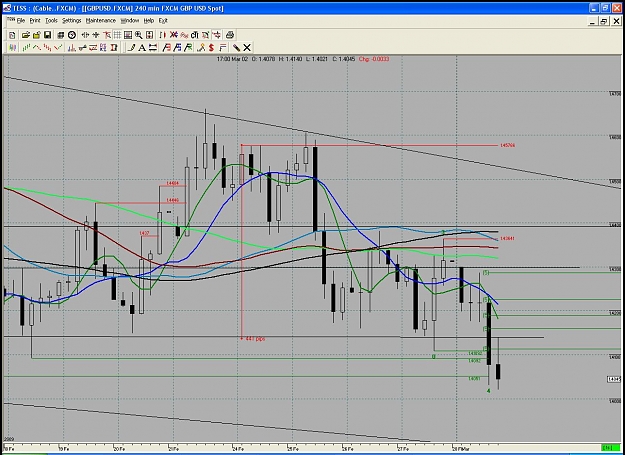Open the Print menu

tap(35, 21)
